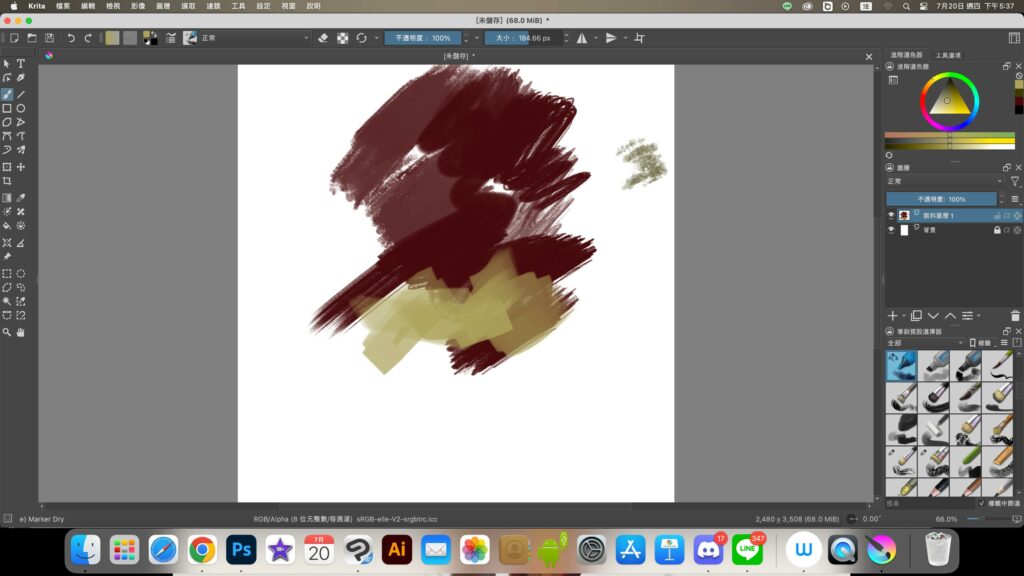Open the Edit menu in menu bar
This screenshot has width=1024, height=576.
88,6
